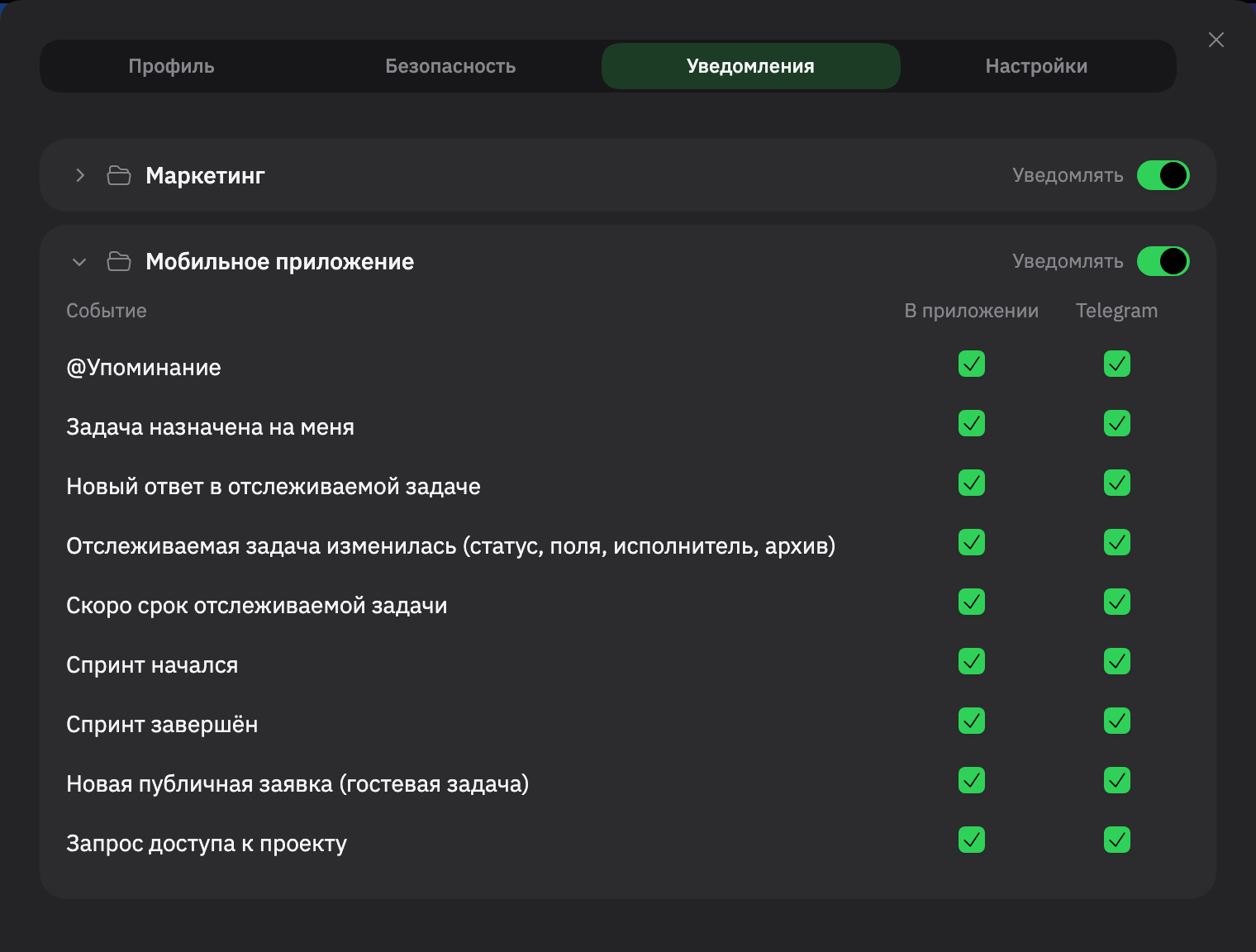
Task: Select the Уведомления tab
Action: (750, 66)
